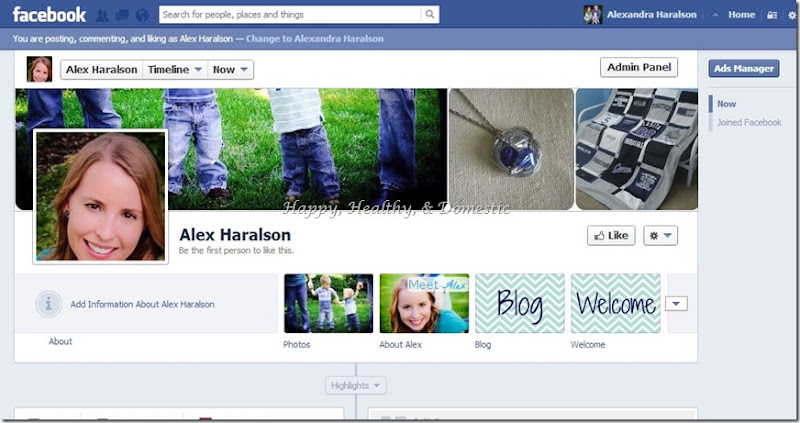Click the top bar profile thumbnail
The height and width of the screenshot is (423, 800).
[x=593, y=15]
